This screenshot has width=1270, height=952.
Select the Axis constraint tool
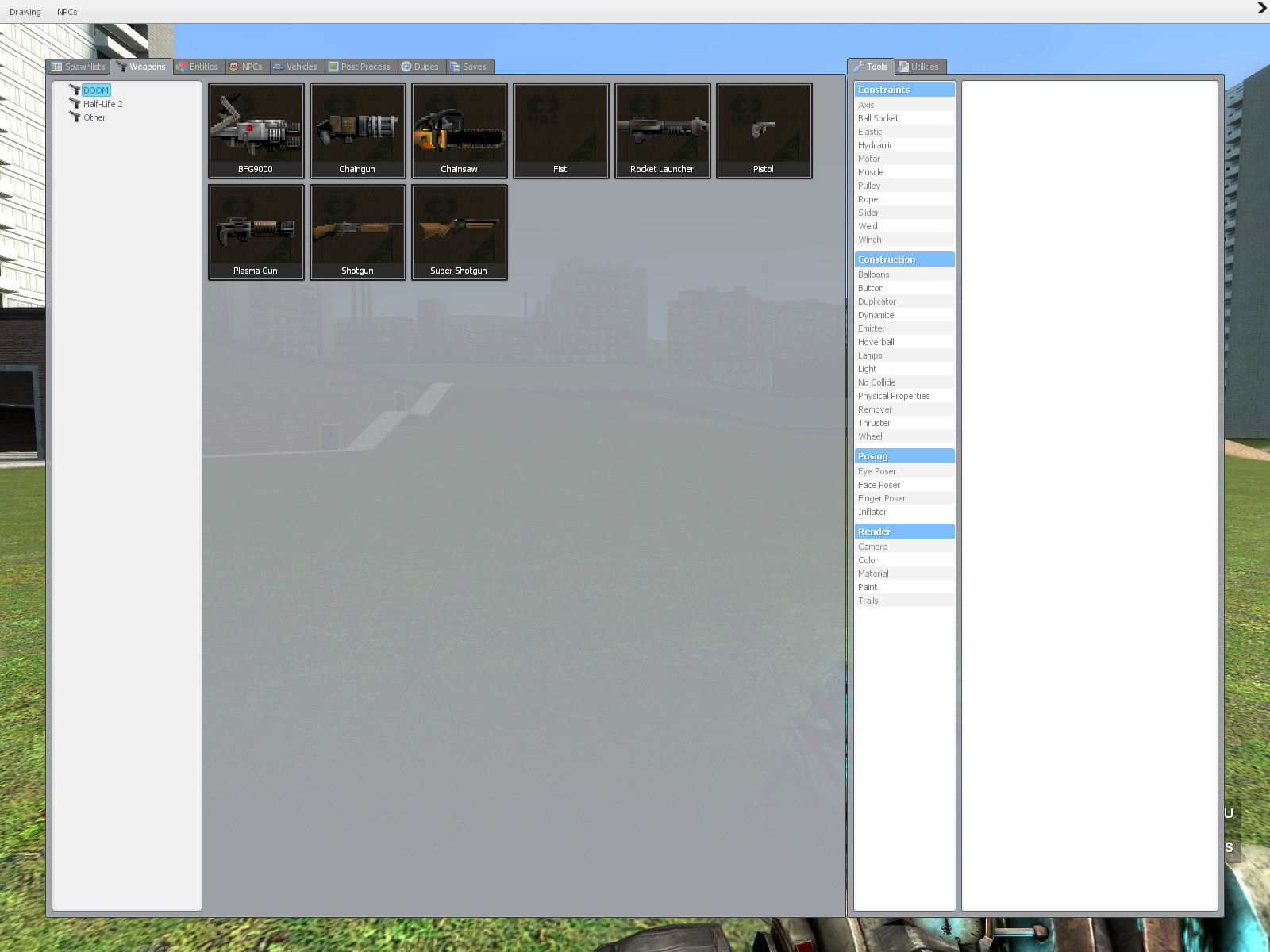click(x=905, y=105)
